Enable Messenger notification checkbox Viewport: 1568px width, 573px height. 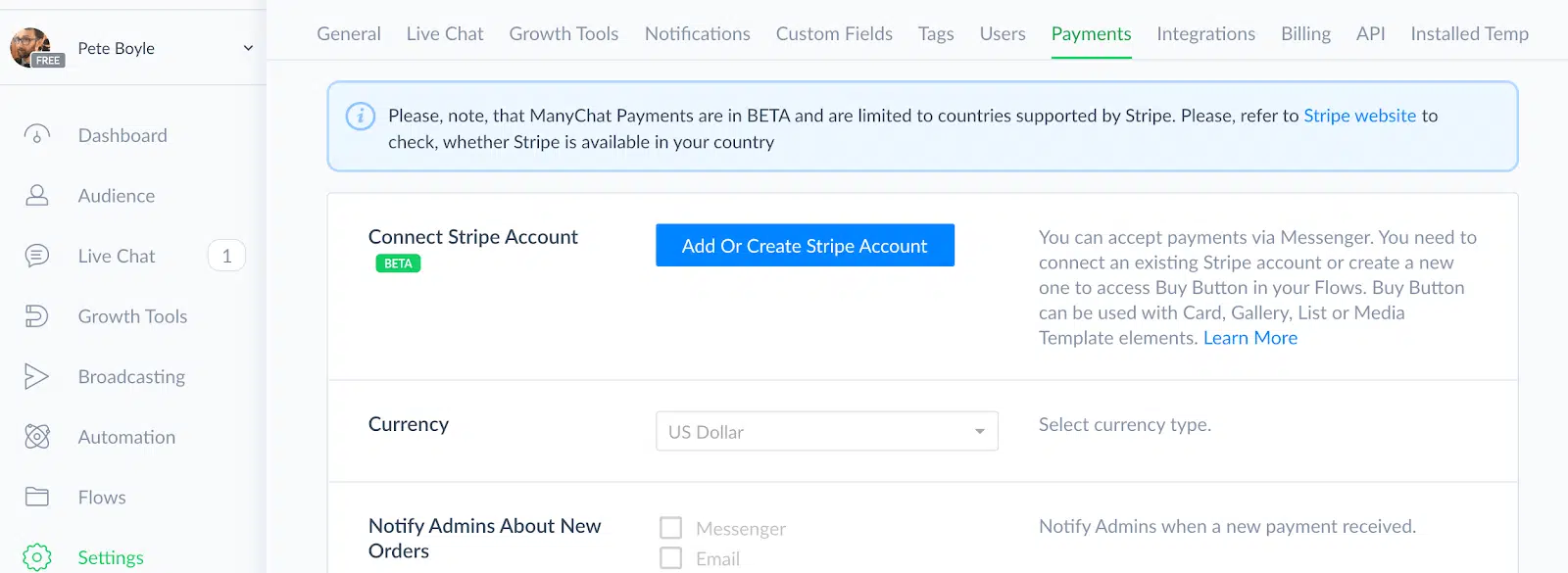point(671,528)
